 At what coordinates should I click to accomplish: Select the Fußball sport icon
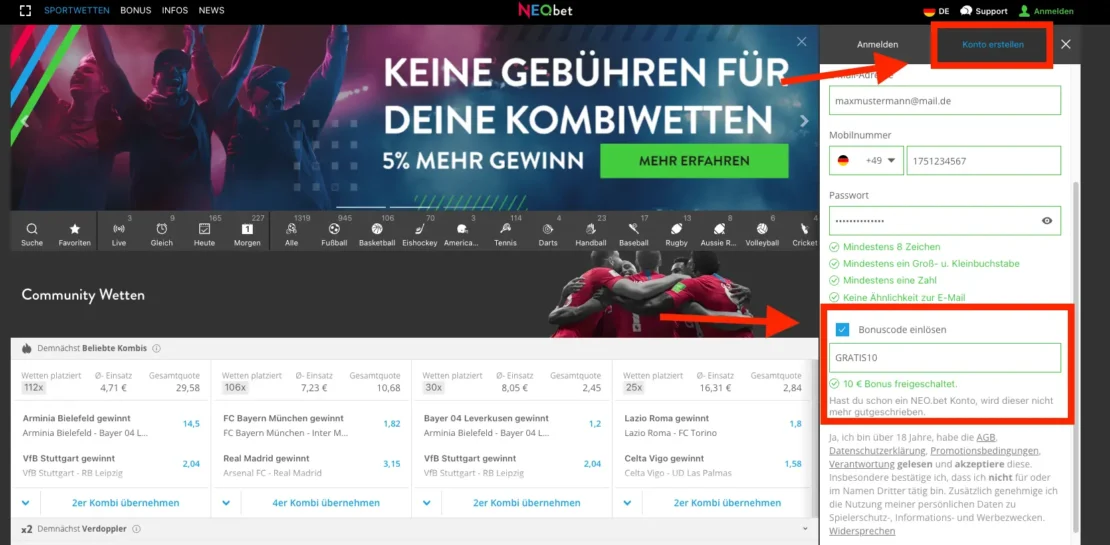pos(334,229)
